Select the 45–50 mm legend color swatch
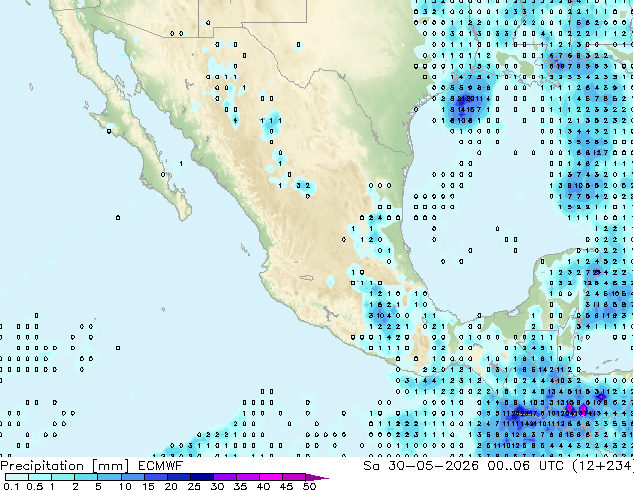634x490 pixels. 293,477
